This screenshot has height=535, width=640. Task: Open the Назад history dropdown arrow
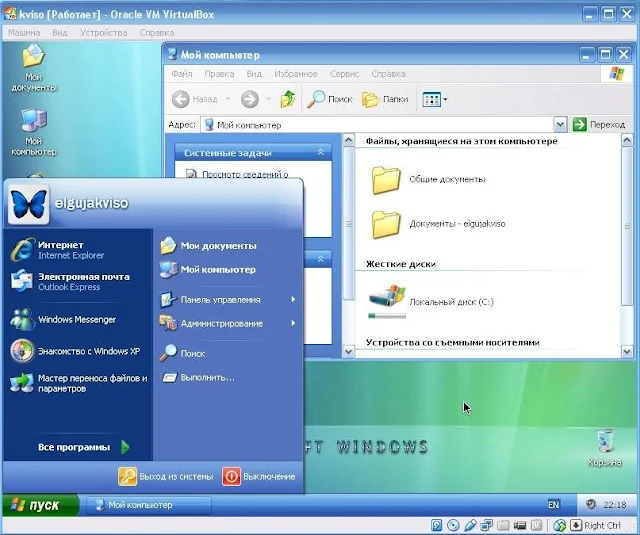point(228,99)
